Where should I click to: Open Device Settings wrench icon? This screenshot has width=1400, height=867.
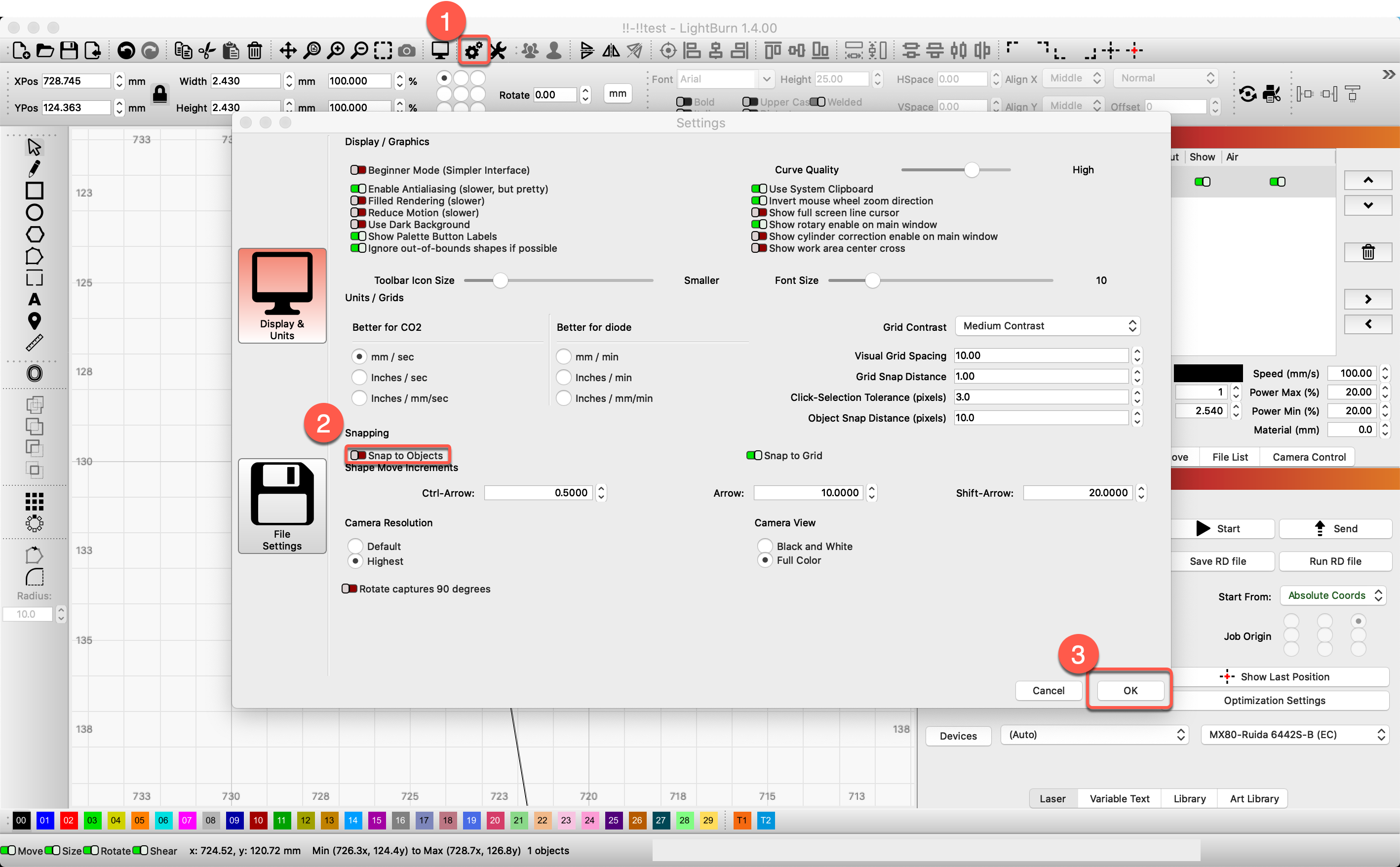[x=498, y=51]
